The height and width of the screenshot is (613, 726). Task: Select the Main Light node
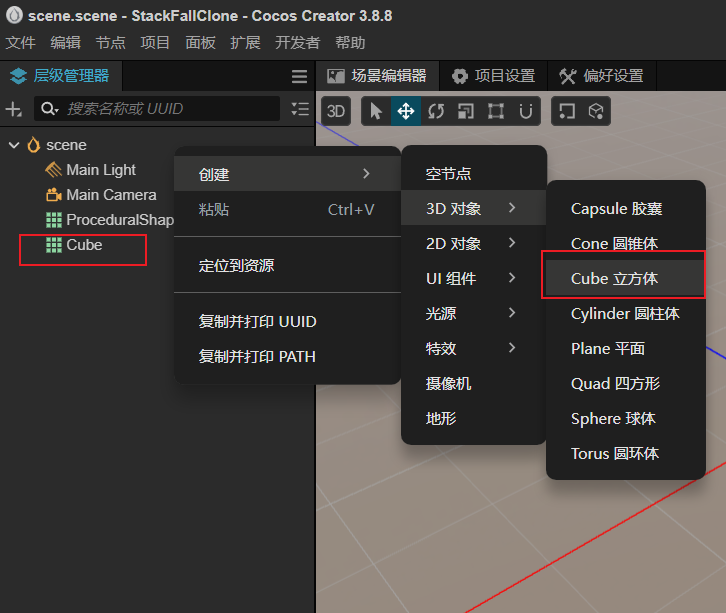point(101,170)
